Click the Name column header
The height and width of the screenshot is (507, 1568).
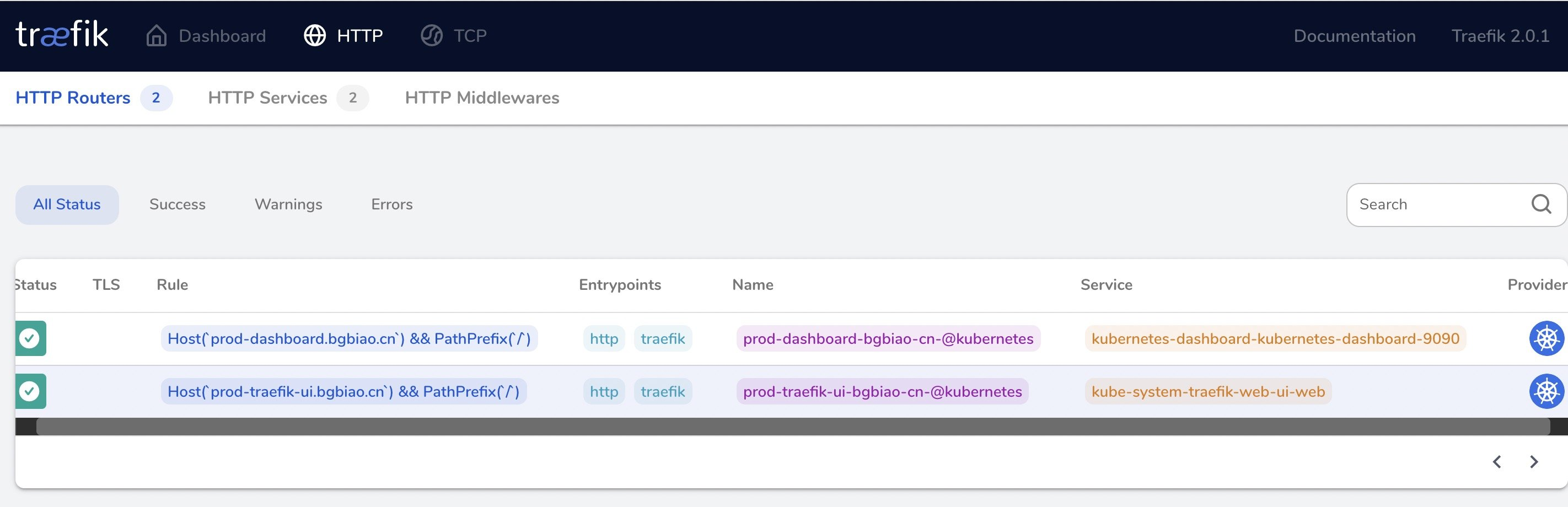point(753,285)
